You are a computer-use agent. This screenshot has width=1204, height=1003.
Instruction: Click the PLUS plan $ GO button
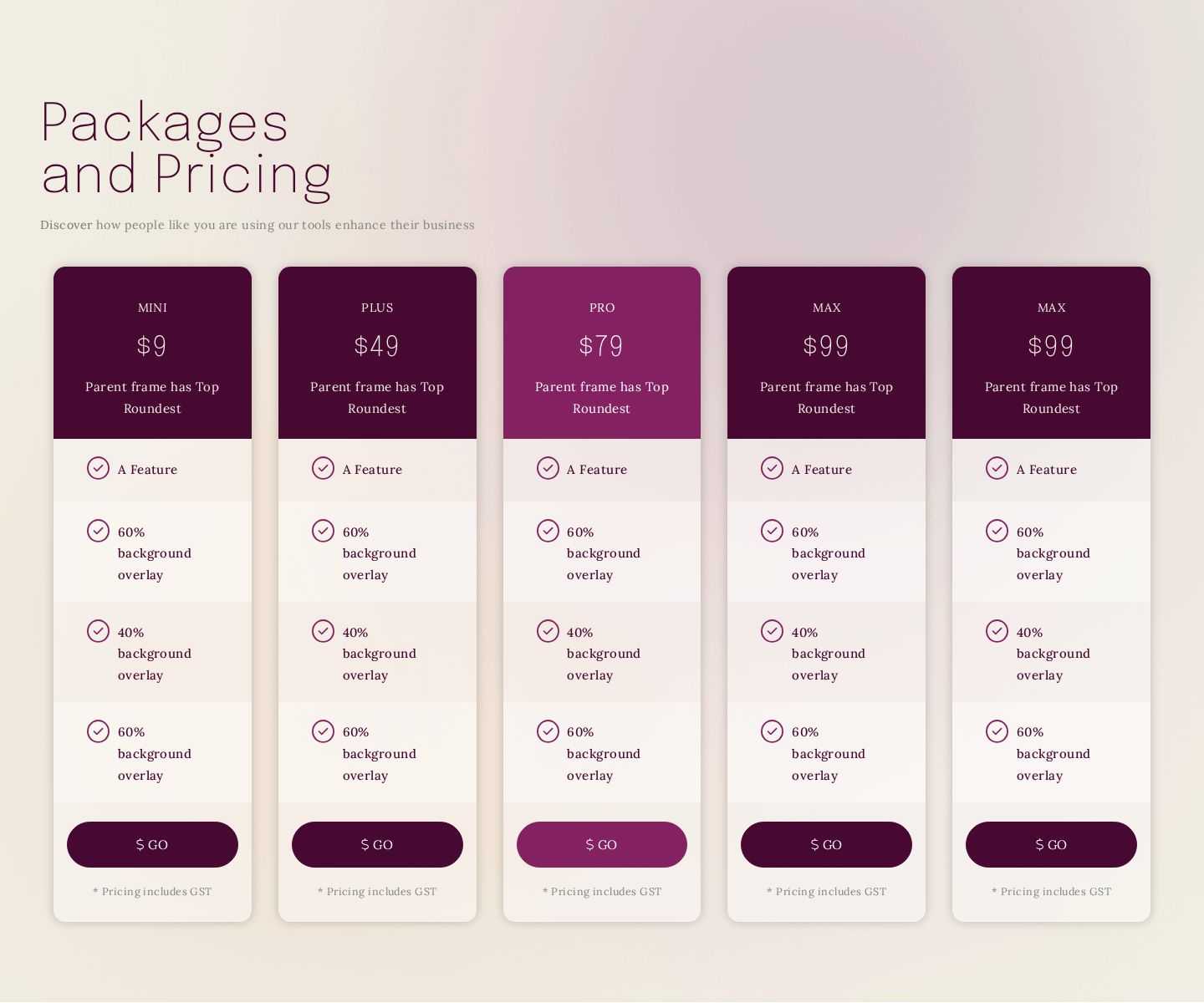[x=377, y=844]
